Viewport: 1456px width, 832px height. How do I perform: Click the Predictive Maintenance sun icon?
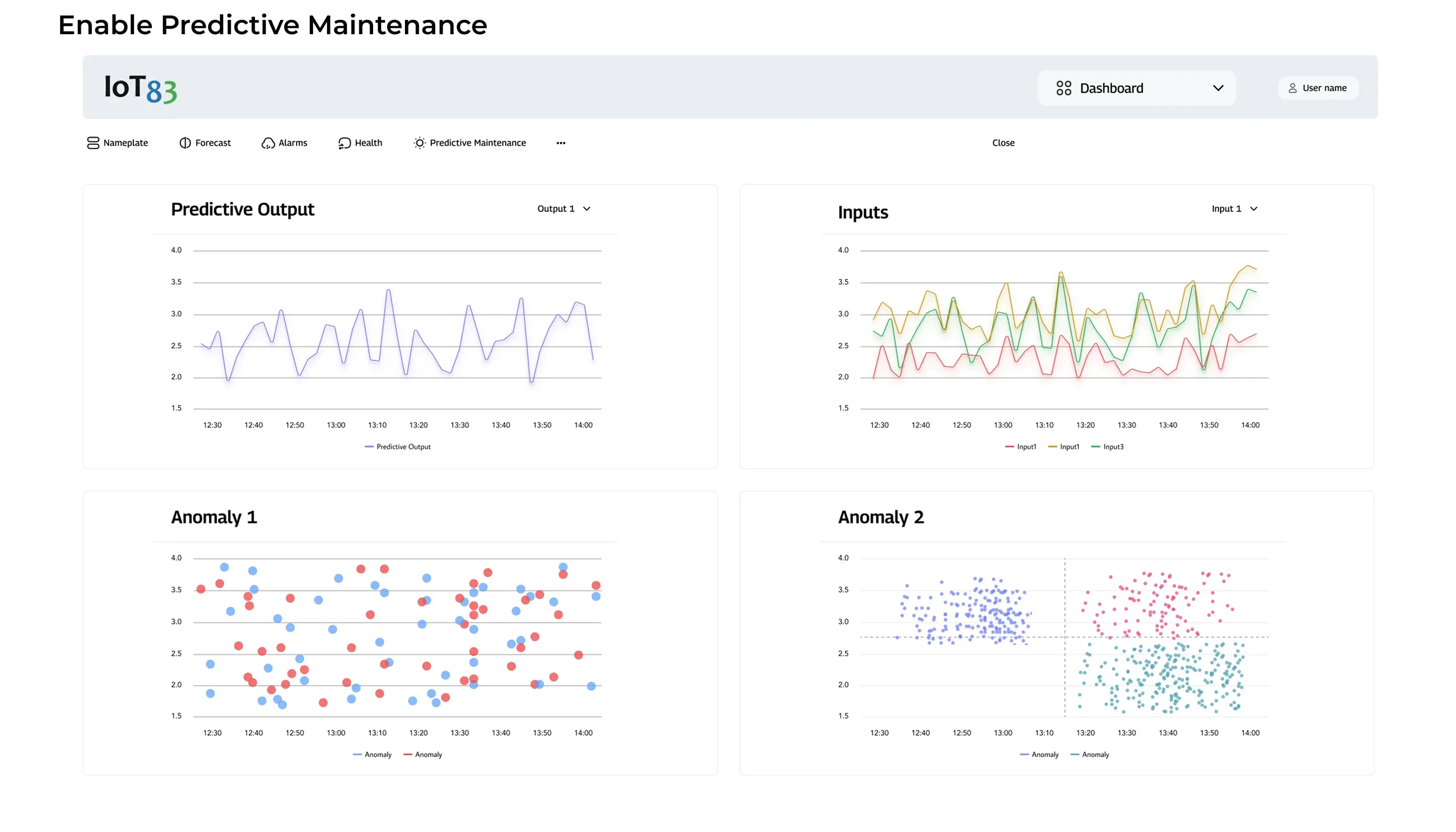click(419, 143)
